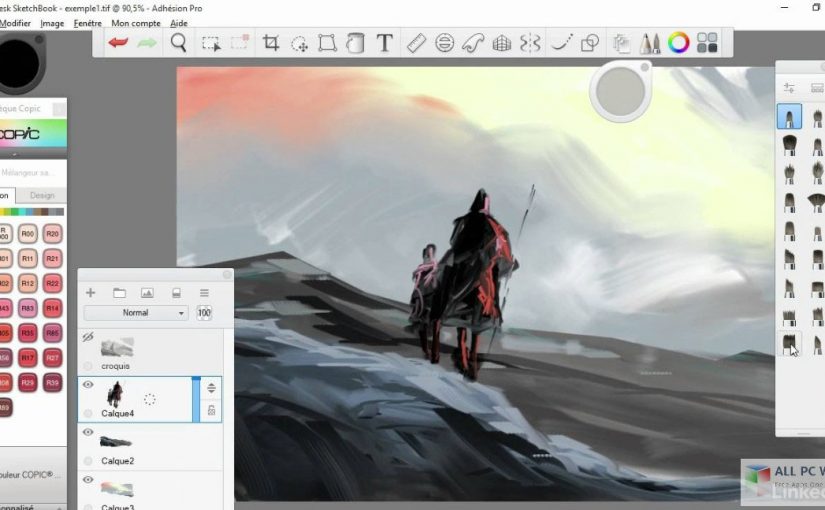Open the Modifier menu

[x=15, y=23]
